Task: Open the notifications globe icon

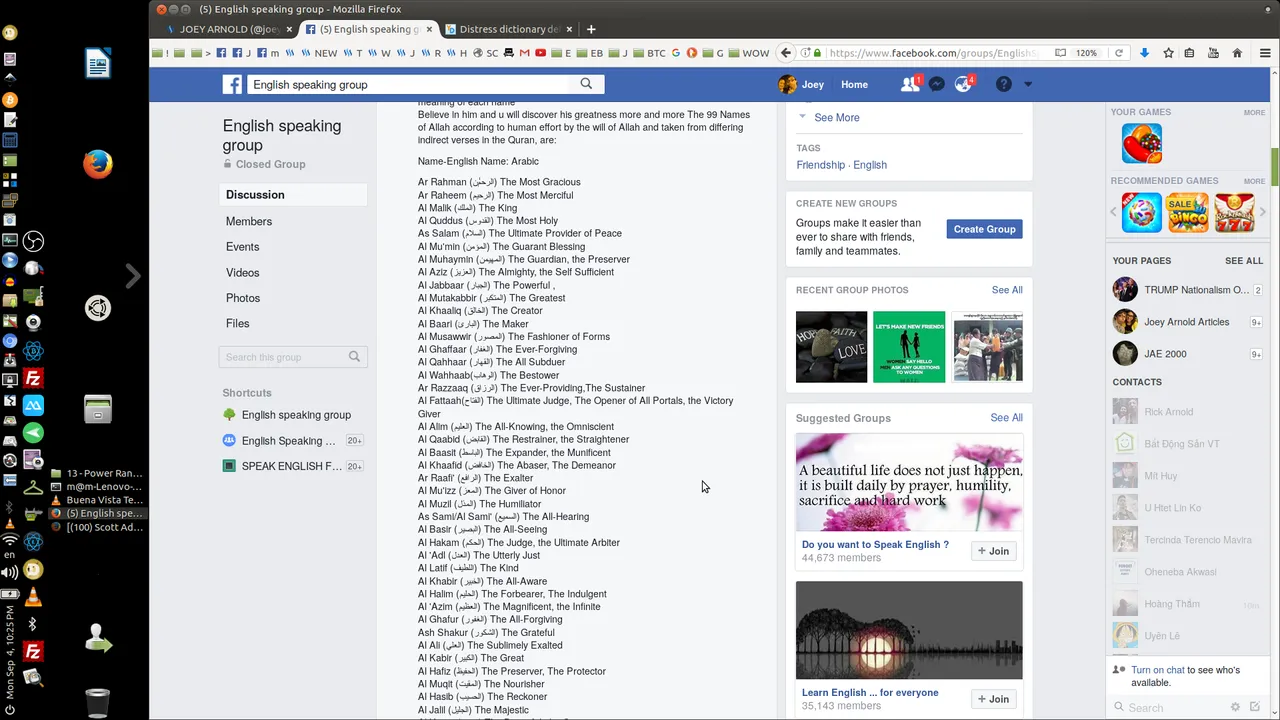Action: pyautogui.click(x=963, y=85)
